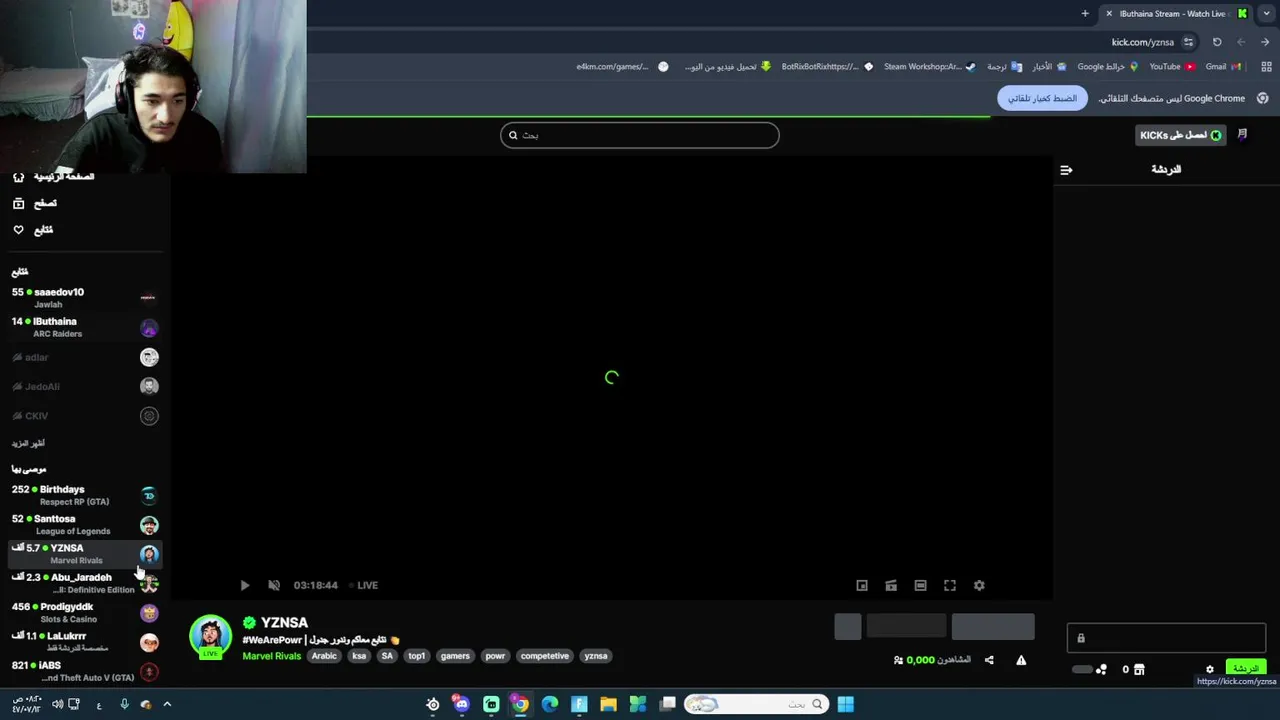Reload the page in Chrome
1280x720 pixels.
[x=1217, y=42]
